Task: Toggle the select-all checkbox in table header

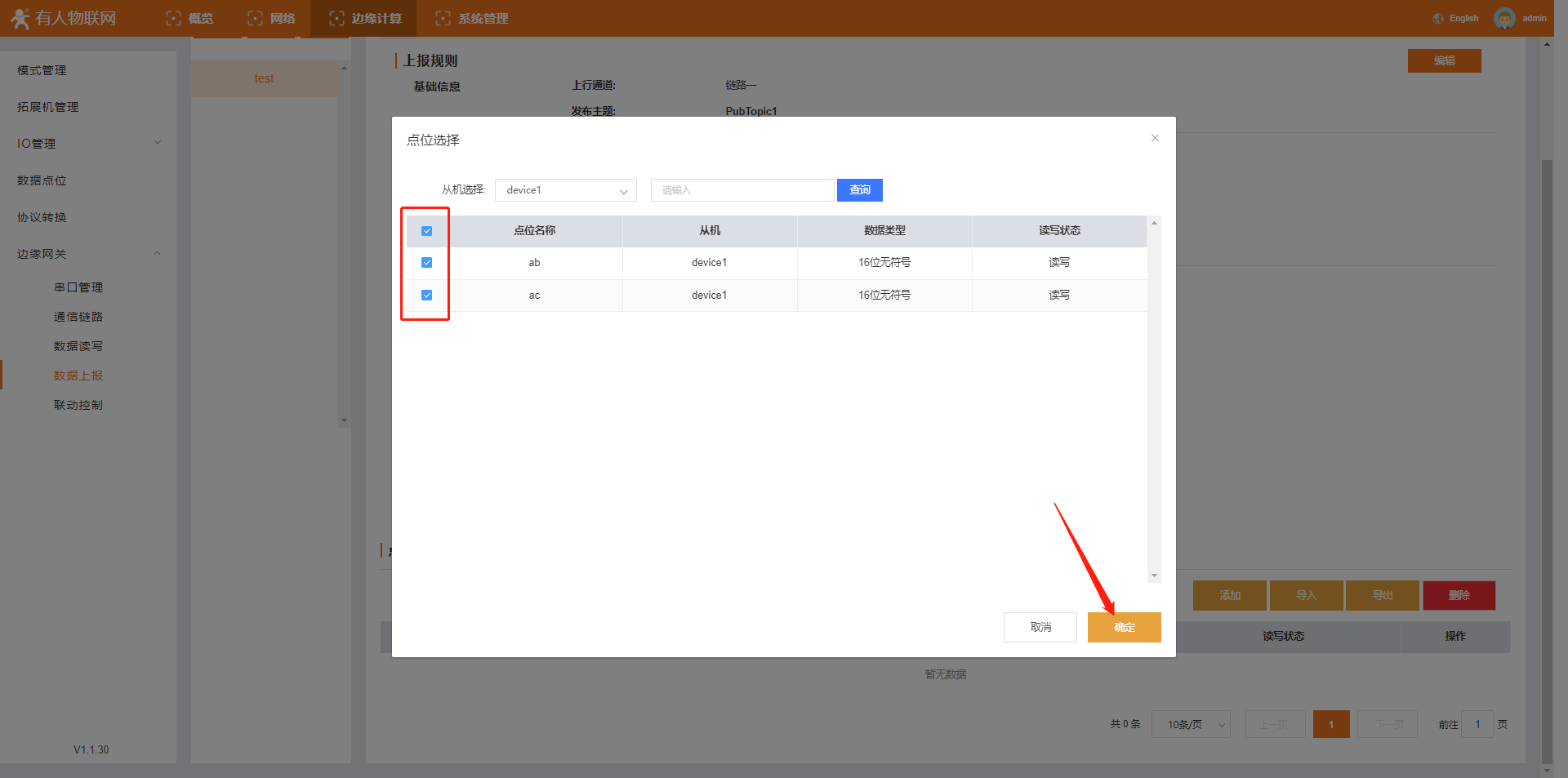Action: point(426,231)
